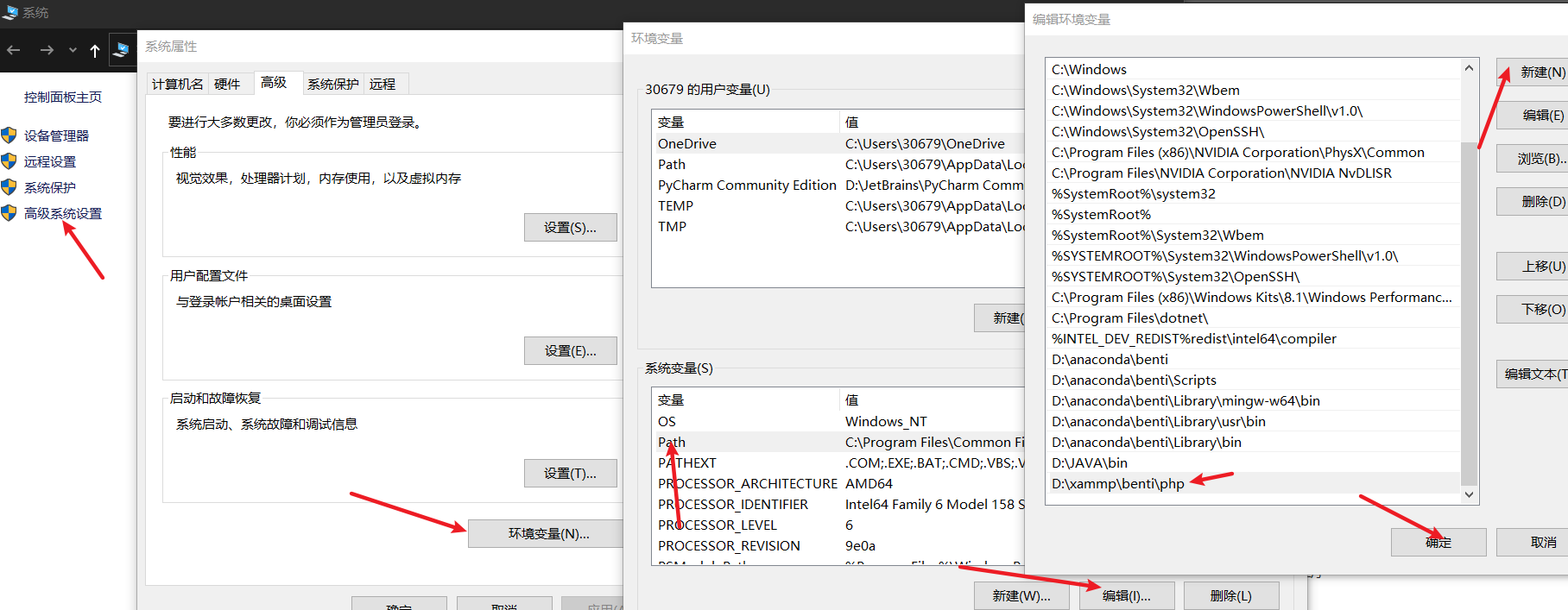Open 远程设置 link

(50, 161)
